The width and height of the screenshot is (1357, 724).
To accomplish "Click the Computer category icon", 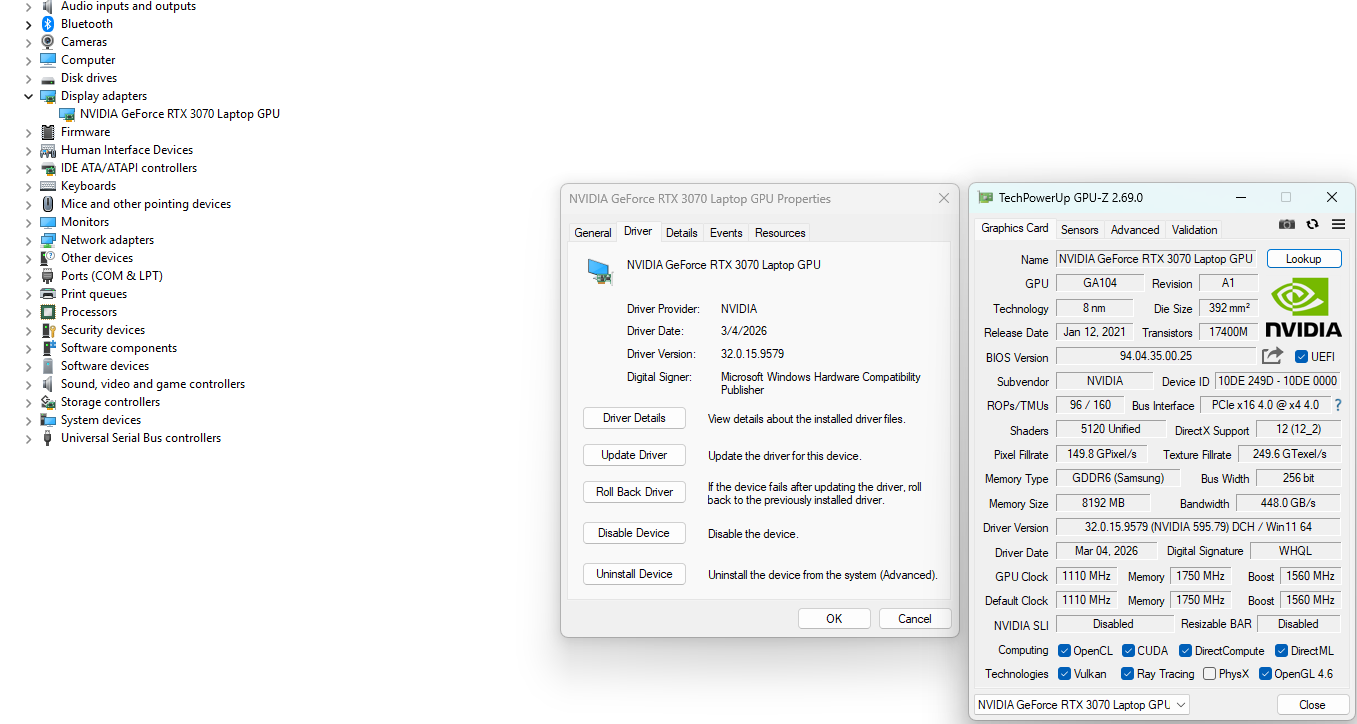I will click(47, 60).
